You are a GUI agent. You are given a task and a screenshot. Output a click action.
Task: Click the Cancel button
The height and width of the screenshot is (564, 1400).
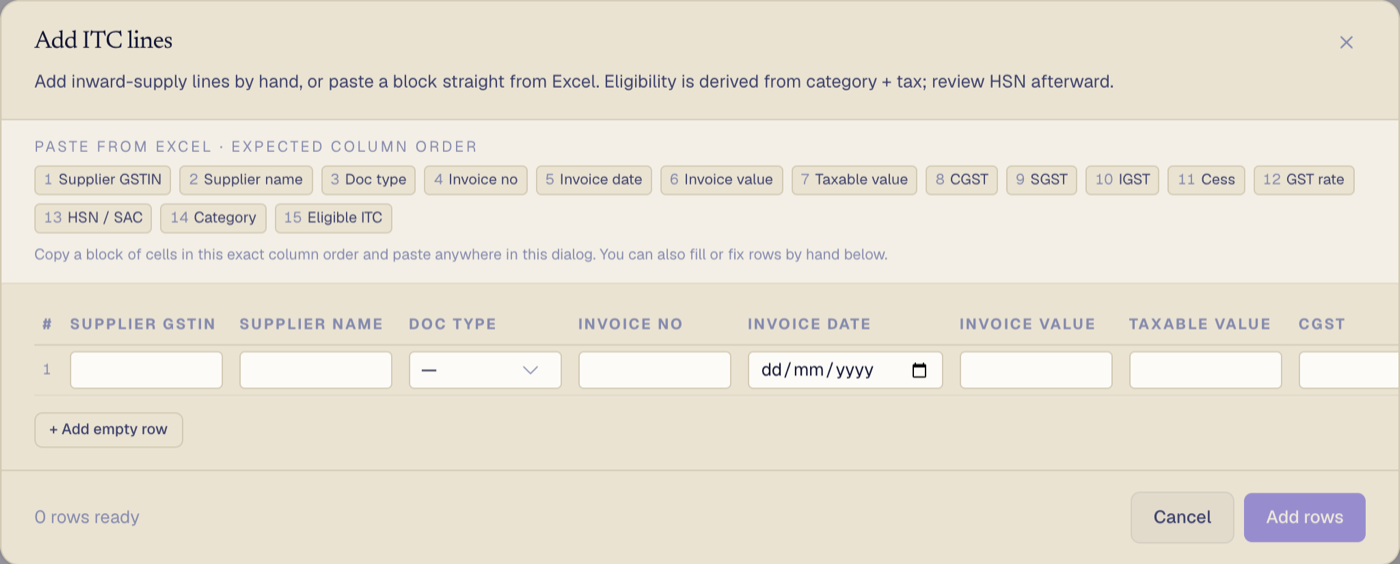click(1182, 517)
